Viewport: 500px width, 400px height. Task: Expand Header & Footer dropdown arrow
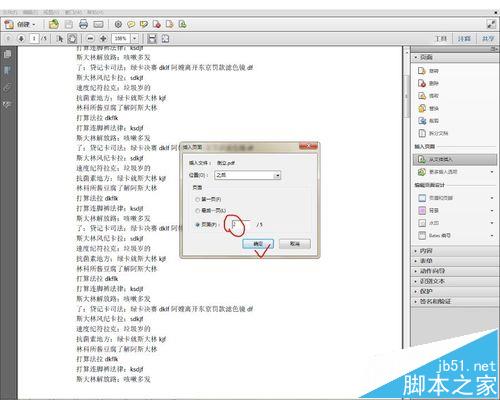tap(492, 198)
